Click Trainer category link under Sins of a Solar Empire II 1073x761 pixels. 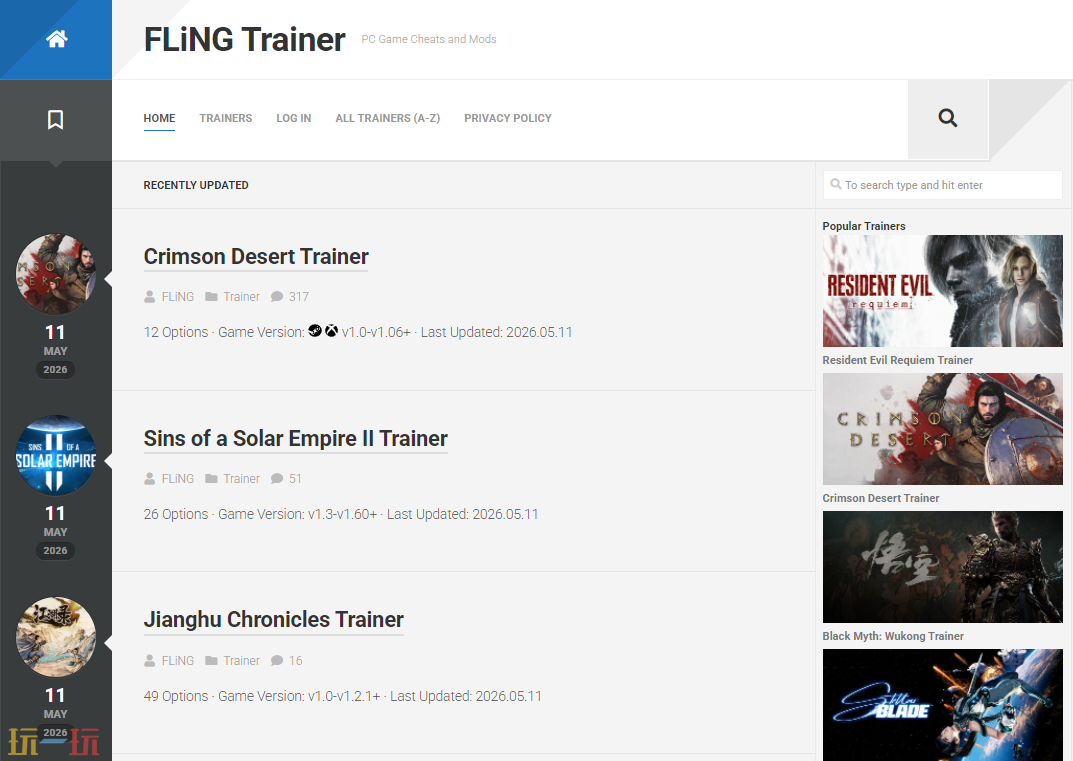[242, 478]
